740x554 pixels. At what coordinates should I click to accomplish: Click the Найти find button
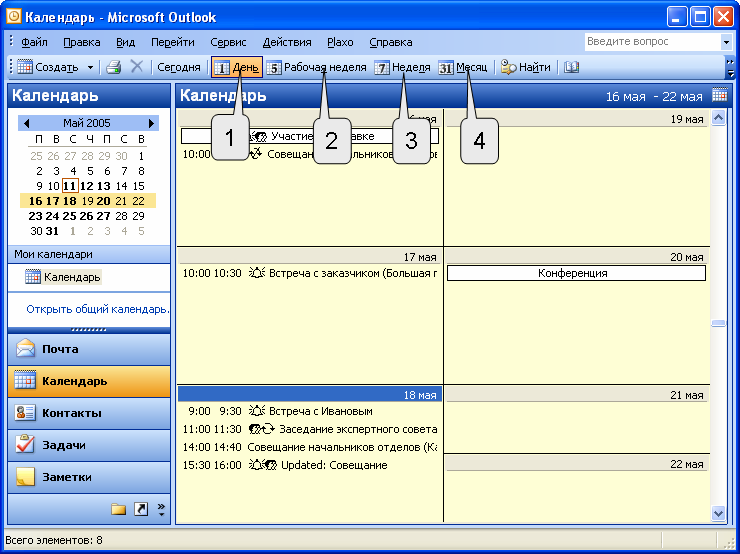526,67
